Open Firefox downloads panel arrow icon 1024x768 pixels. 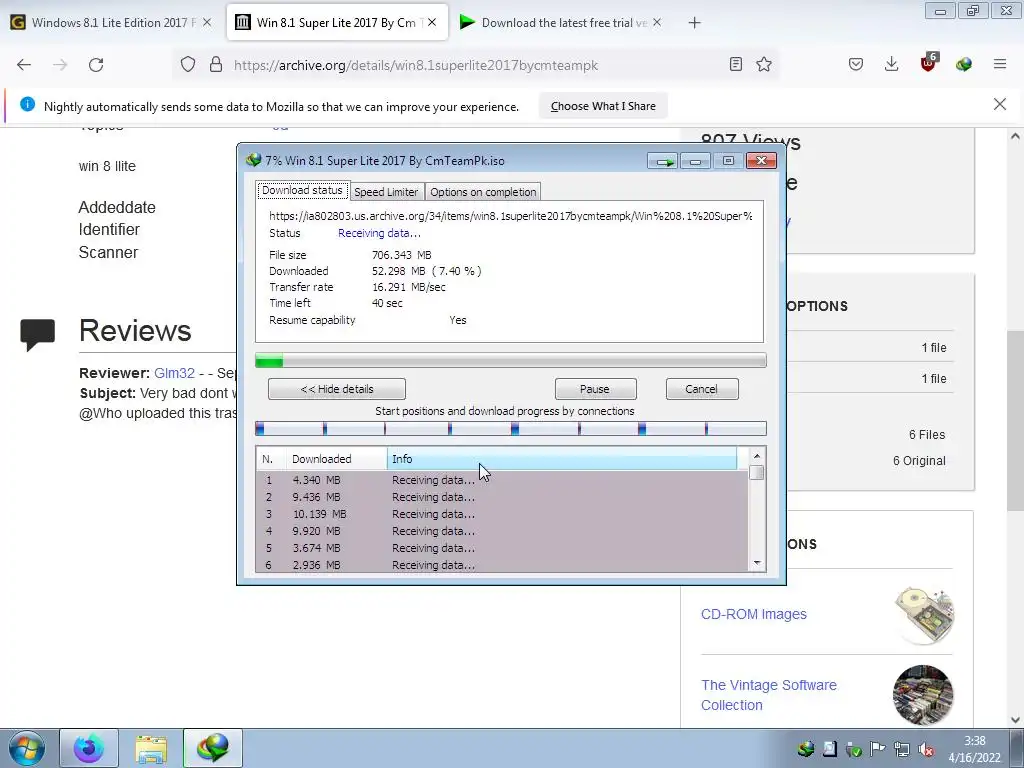pos(891,64)
